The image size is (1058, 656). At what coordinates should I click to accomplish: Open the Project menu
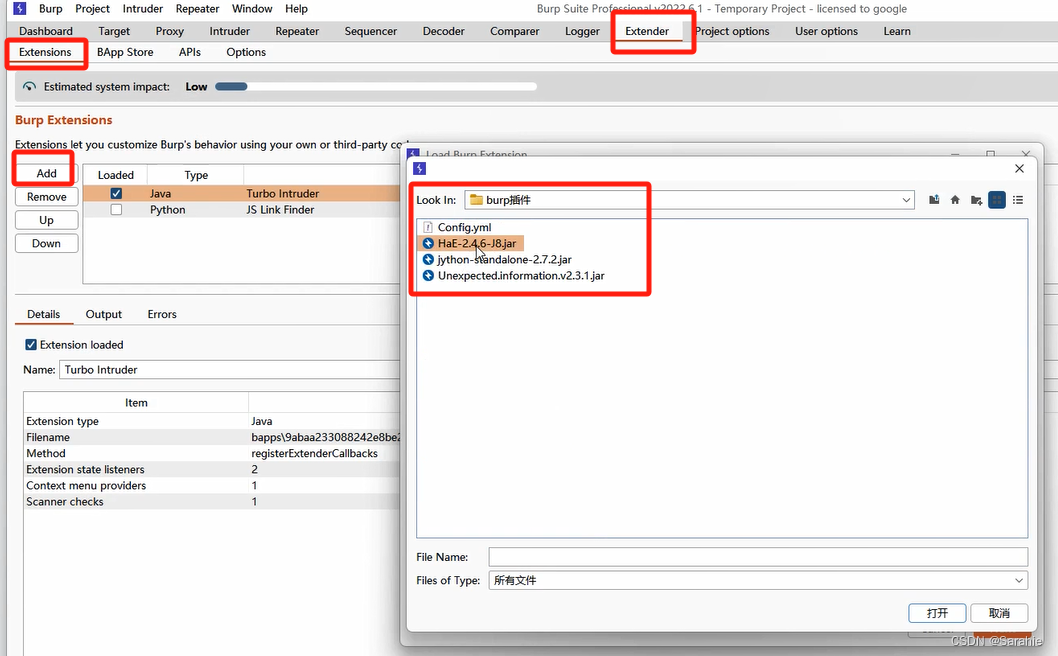point(92,9)
